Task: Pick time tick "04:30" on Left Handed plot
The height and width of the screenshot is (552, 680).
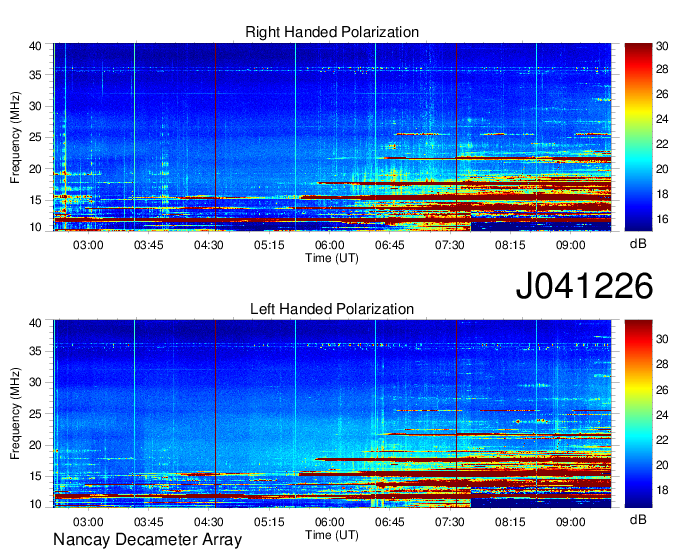Action: coord(209,522)
